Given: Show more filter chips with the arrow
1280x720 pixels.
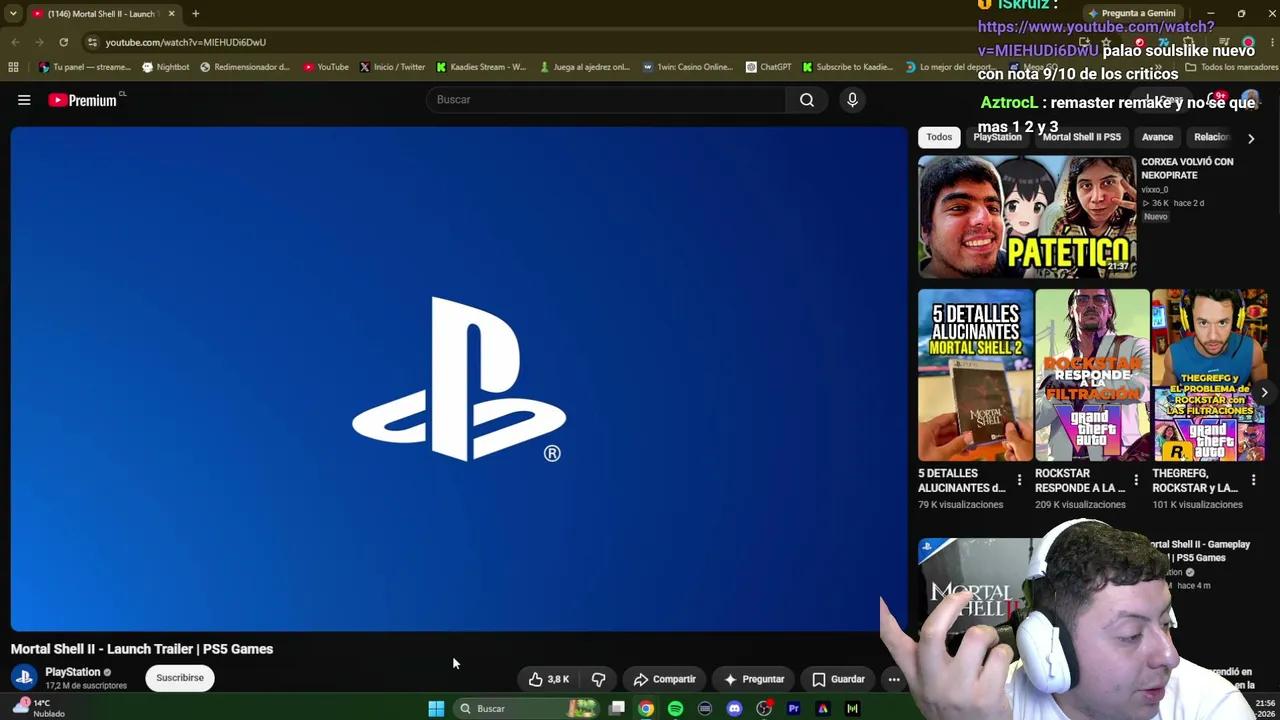Looking at the screenshot, I should click(x=1250, y=138).
